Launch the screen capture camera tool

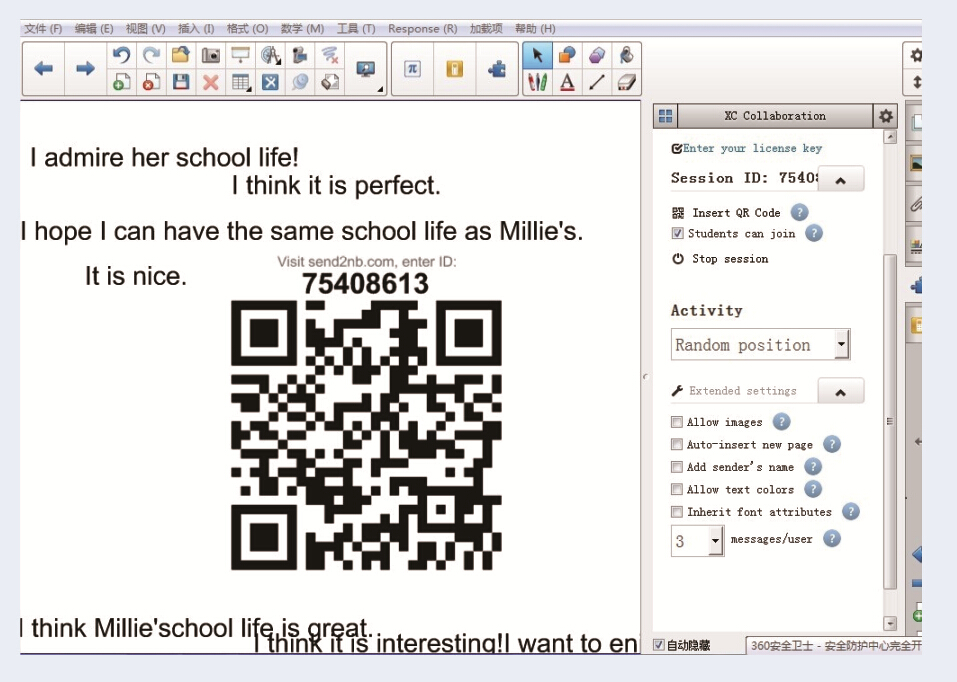click(x=211, y=55)
